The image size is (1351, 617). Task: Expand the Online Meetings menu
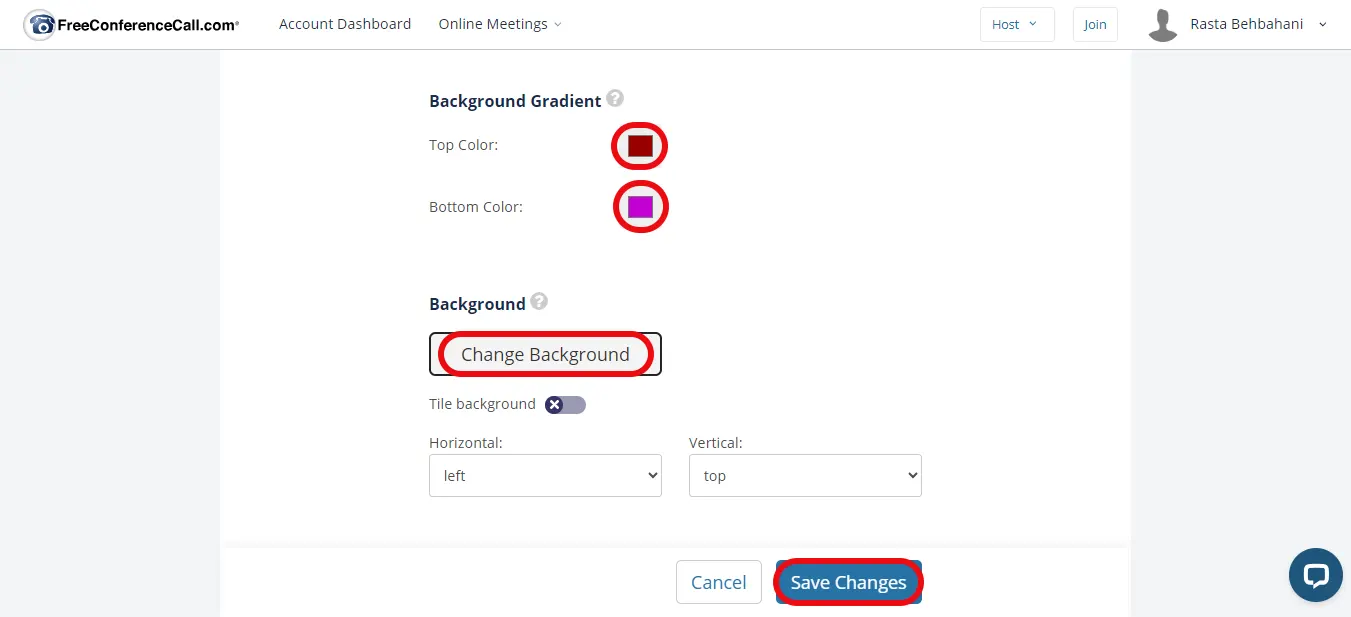499,24
